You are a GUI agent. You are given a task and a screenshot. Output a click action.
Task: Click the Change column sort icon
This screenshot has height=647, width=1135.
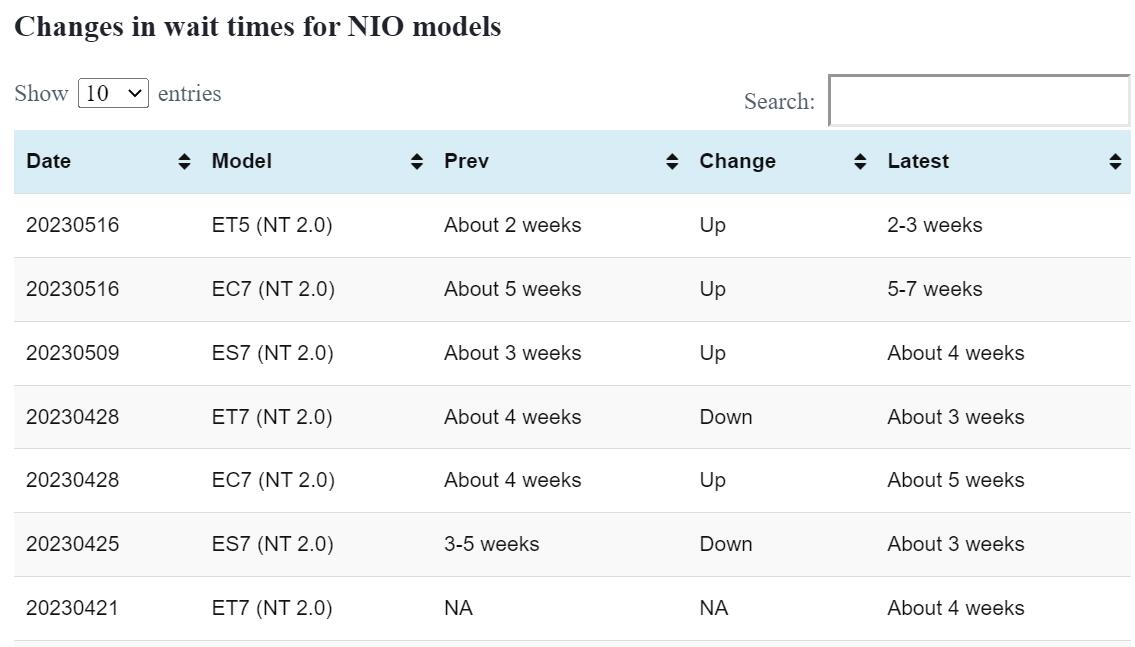pos(860,162)
